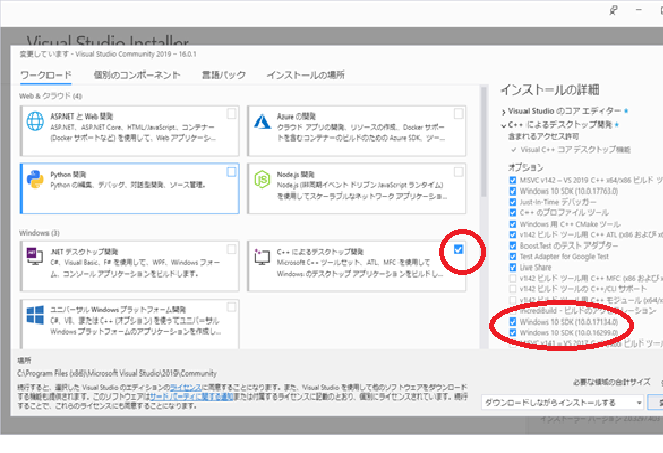Open the インストールの場所 tab
Viewport: 663px width, 453px height.
(x=305, y=75)
